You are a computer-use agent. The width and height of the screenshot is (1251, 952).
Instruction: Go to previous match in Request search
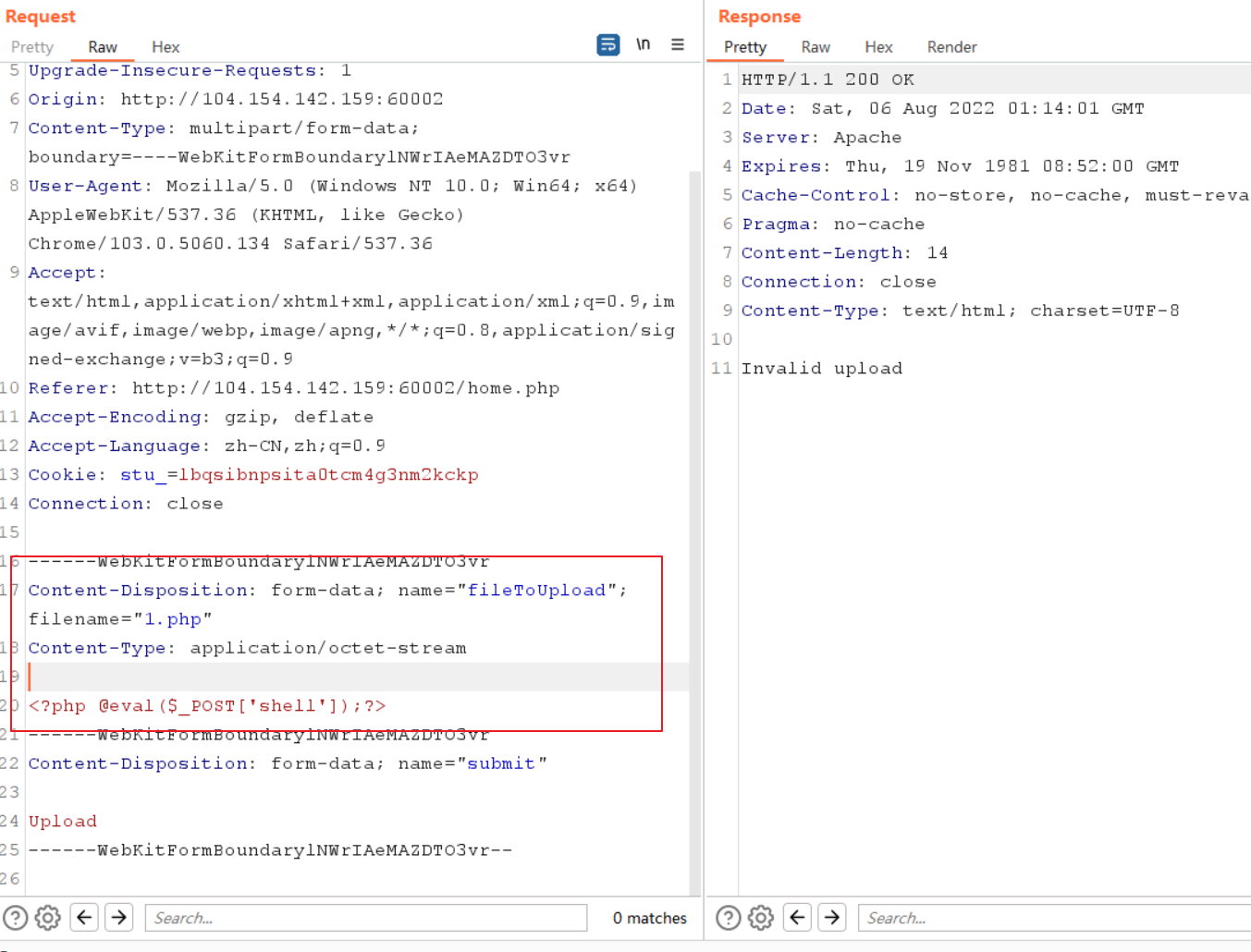click(x=84, y=918)
